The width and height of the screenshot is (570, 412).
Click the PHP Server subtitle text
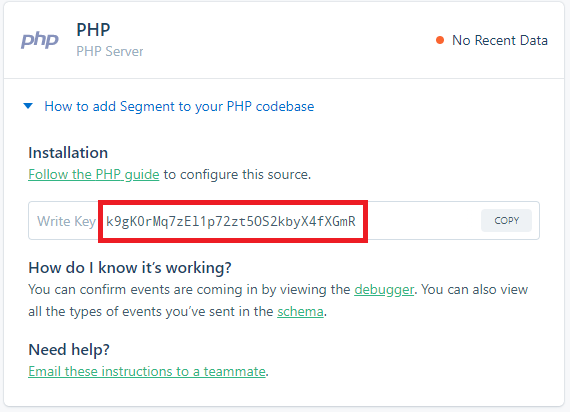[x=110, y=51]
